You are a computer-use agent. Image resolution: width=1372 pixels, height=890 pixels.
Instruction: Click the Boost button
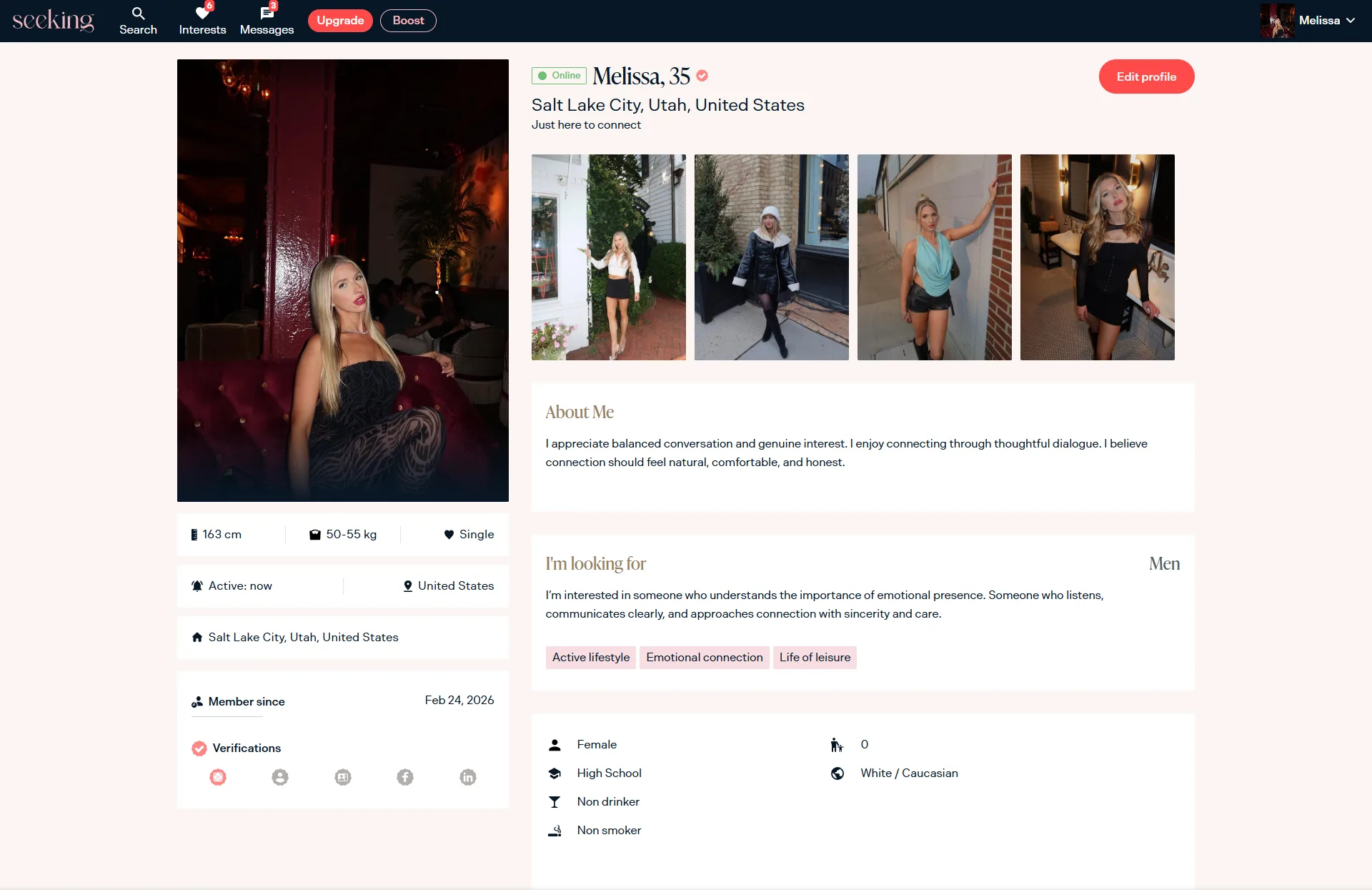click(x=408, y=21)
